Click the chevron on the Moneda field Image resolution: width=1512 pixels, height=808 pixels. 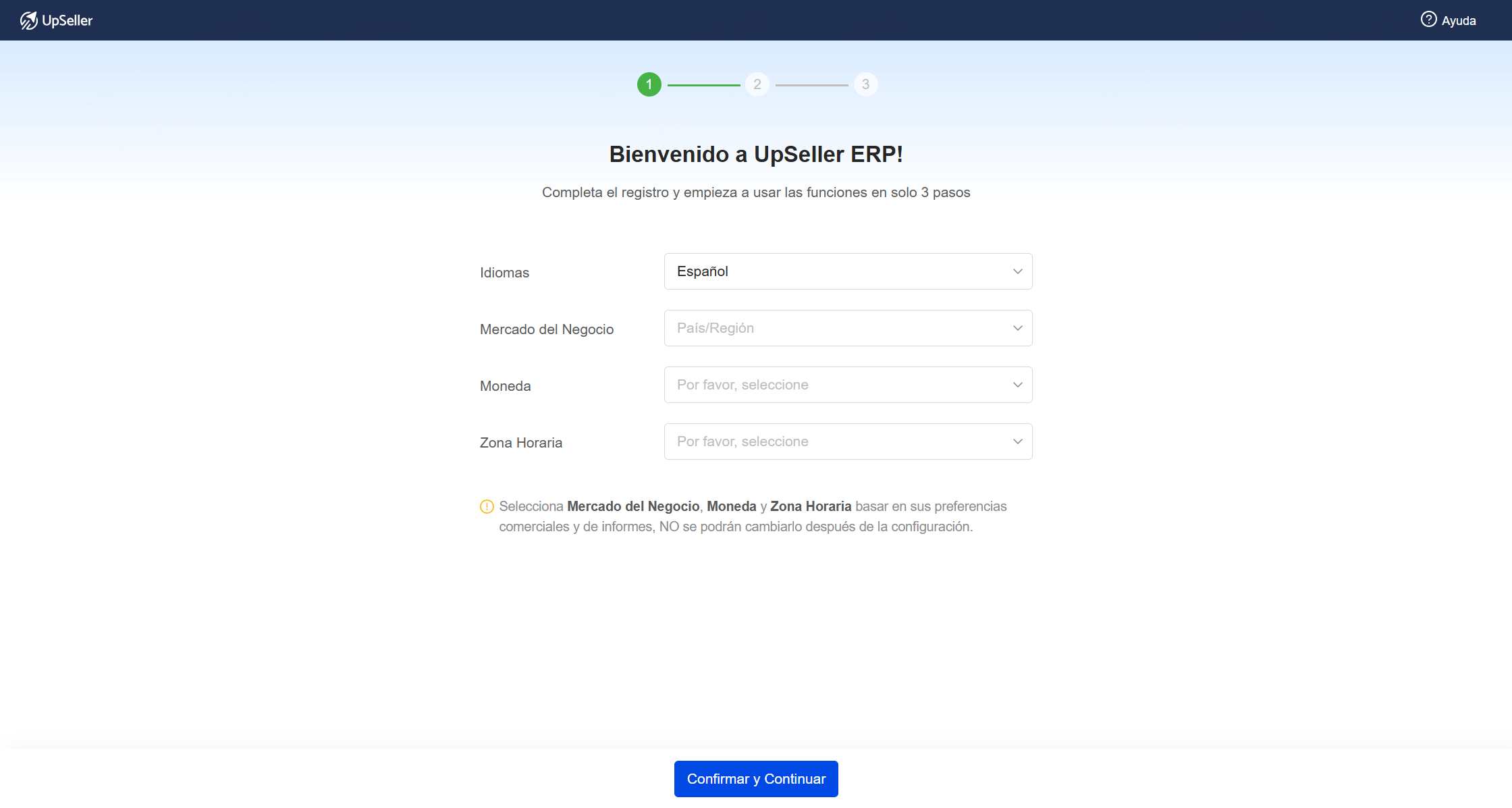click(1018, 385)
